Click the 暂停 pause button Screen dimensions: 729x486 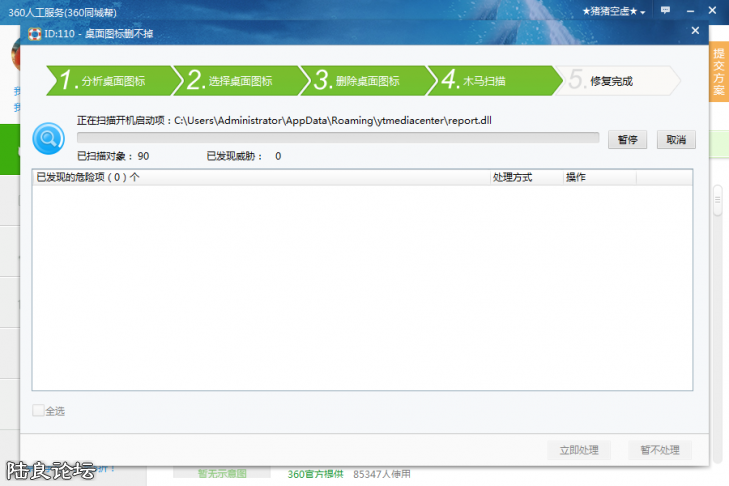pos(627,140)
